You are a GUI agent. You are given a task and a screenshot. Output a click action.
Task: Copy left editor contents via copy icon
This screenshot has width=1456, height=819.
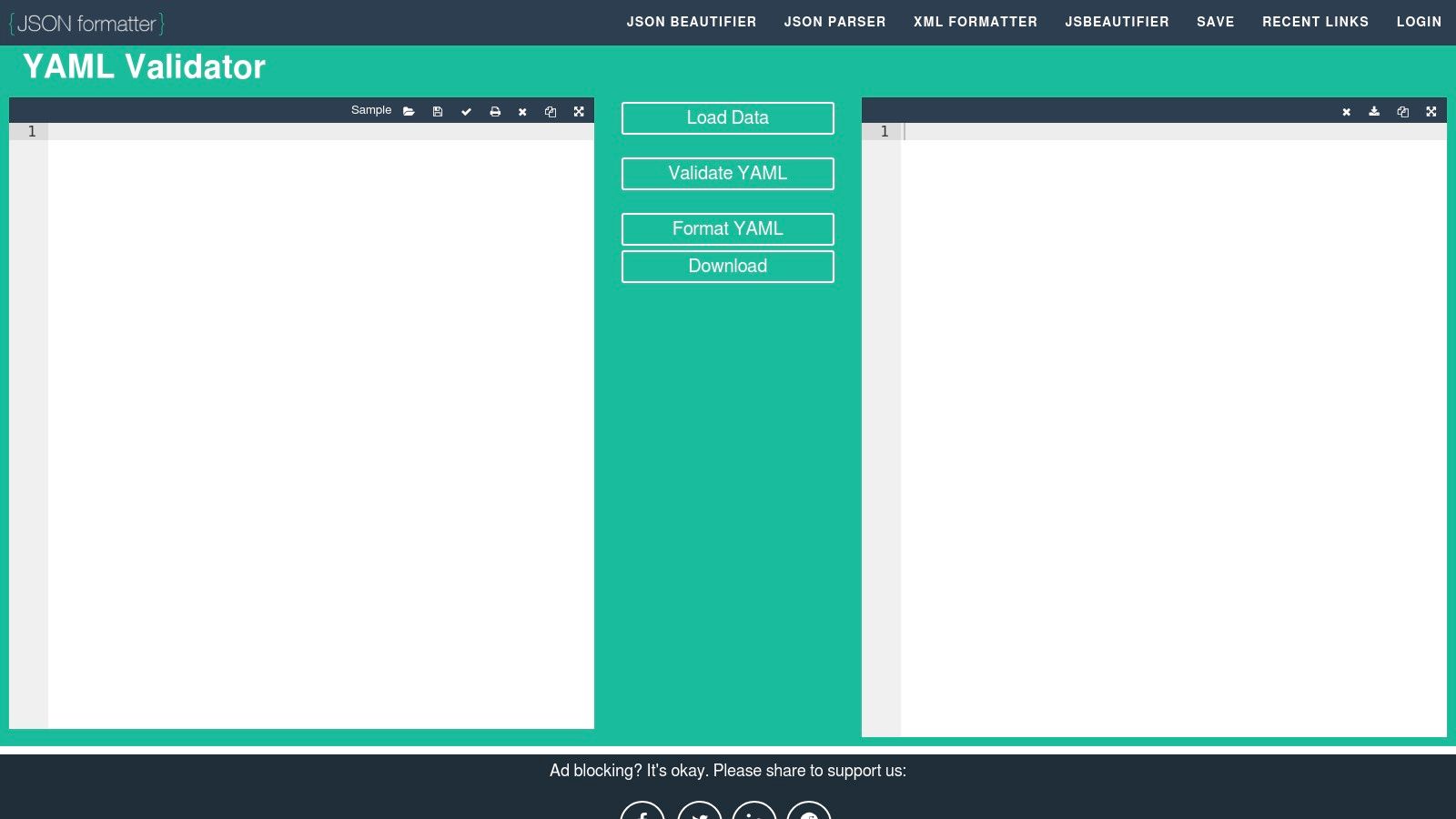click(x=551, y=111)
